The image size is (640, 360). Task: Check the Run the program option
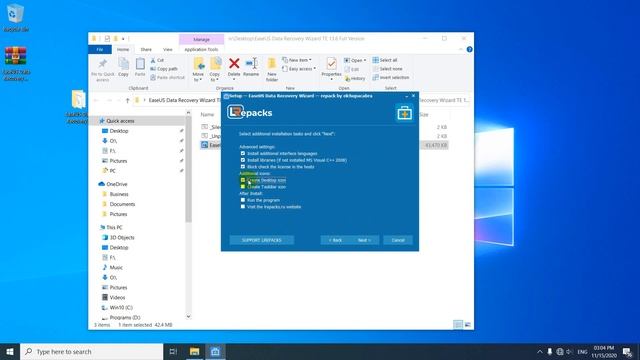pyautogui.click(x=243, y=200)
